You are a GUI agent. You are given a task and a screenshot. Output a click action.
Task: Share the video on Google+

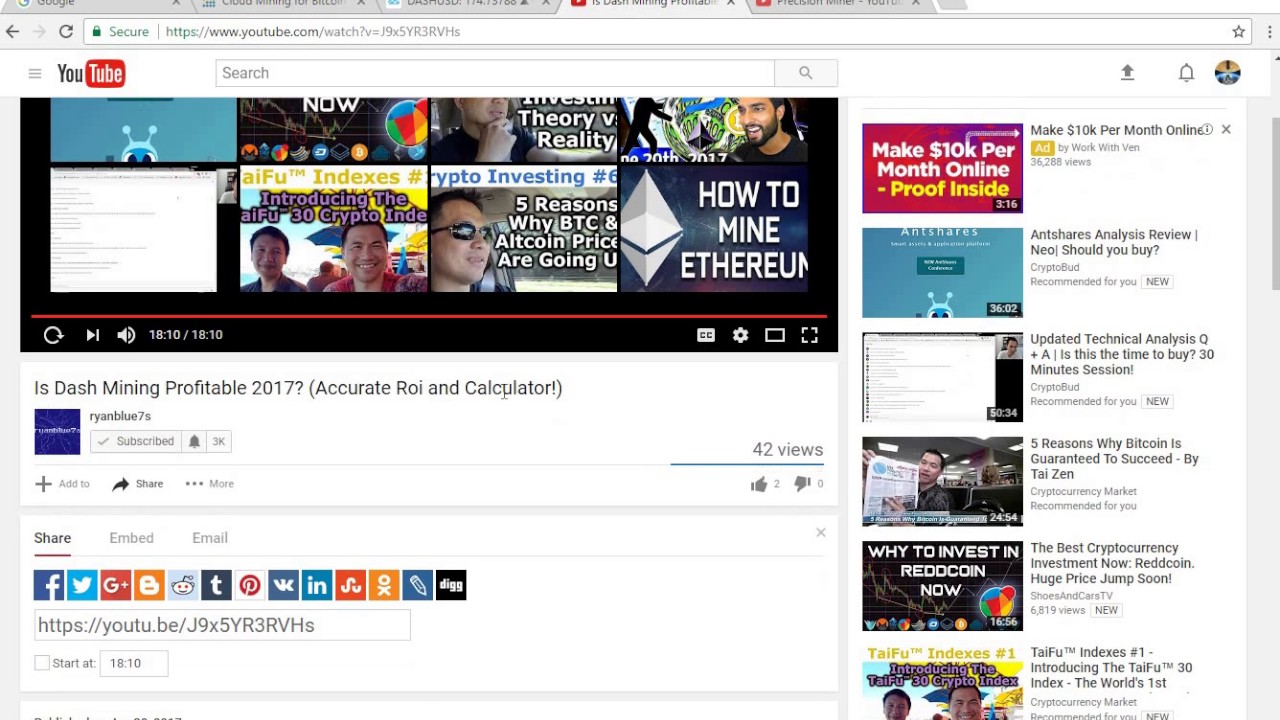tap(116, 585)
